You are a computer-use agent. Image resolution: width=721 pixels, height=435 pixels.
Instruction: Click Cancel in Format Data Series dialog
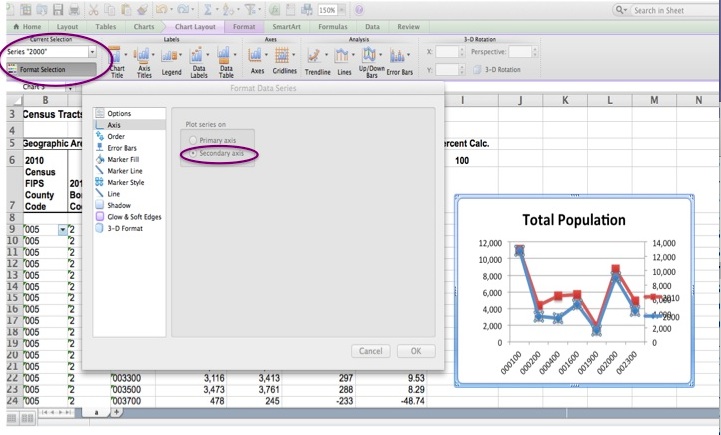371,351
